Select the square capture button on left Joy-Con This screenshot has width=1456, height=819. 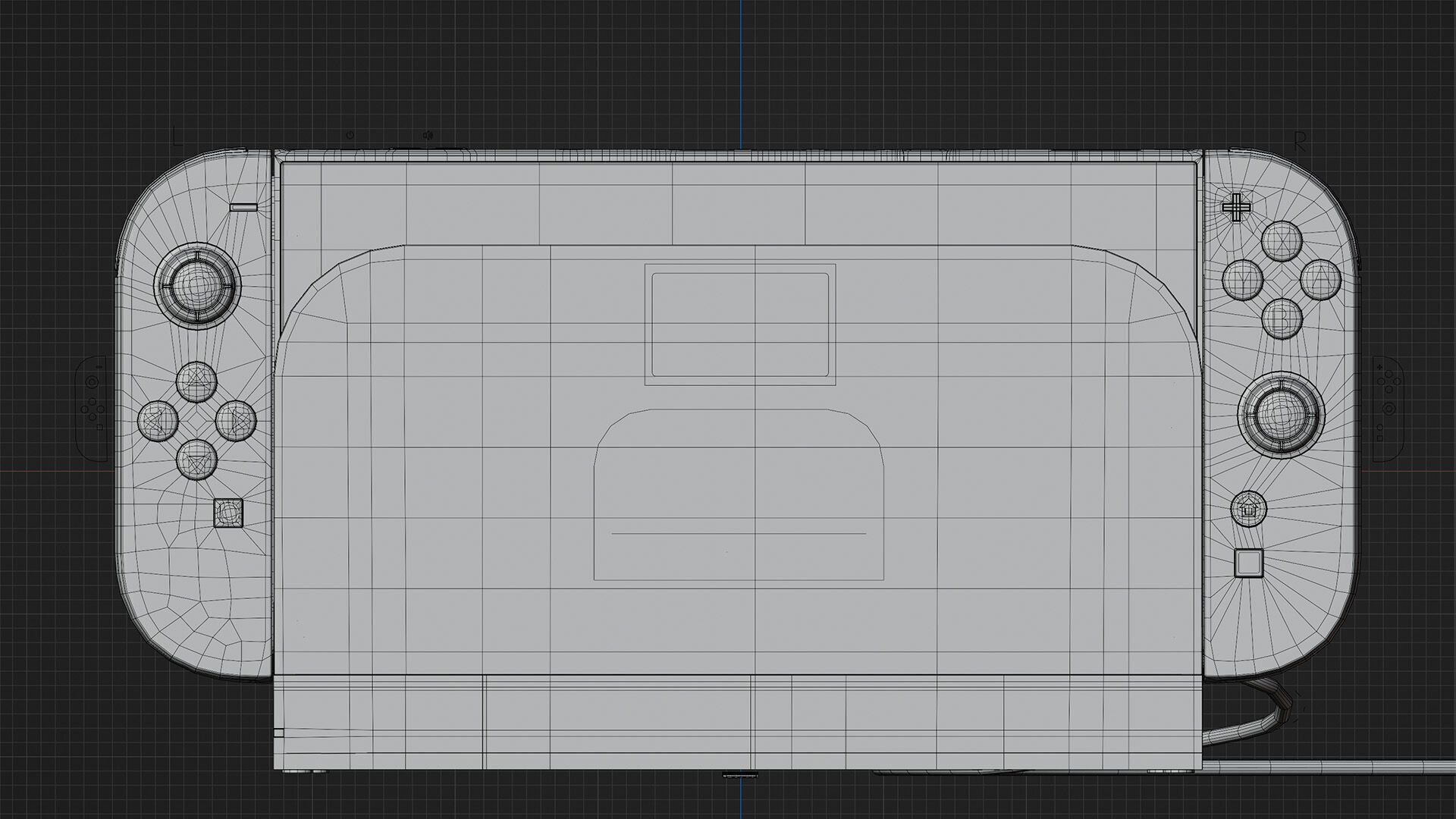[x=228, y=513]
